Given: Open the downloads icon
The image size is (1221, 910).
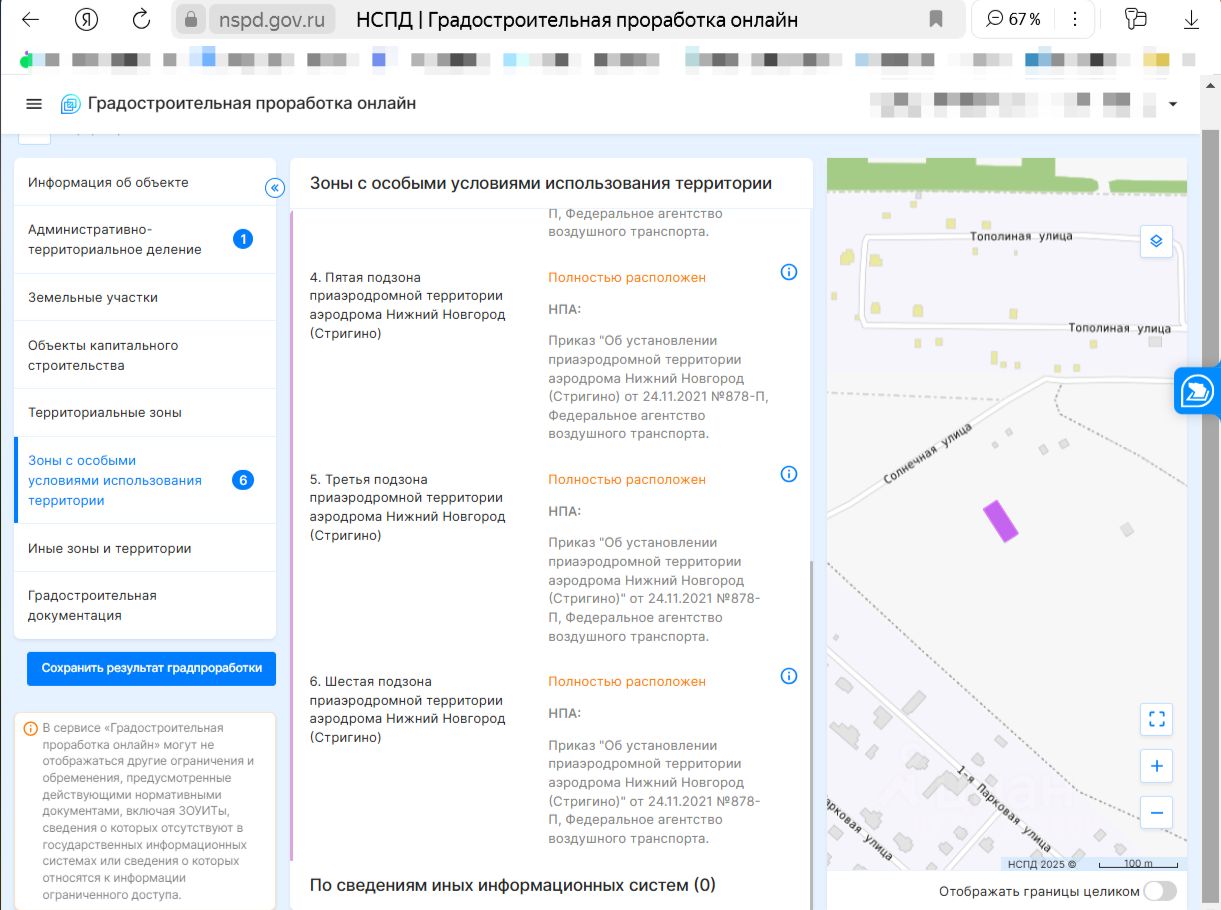Looking at the screenshot, I should 1191,19.
